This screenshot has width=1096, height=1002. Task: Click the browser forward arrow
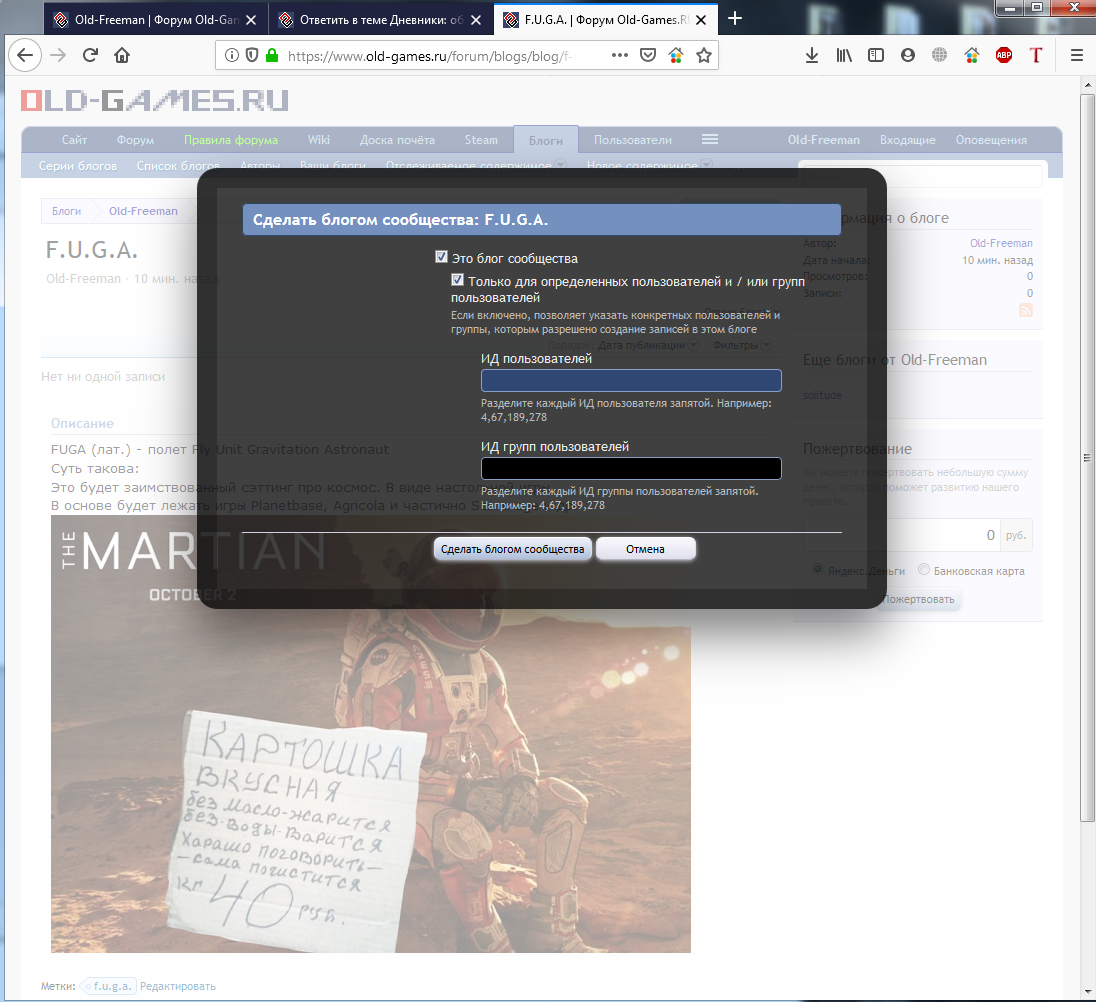[x=58, y=55]
